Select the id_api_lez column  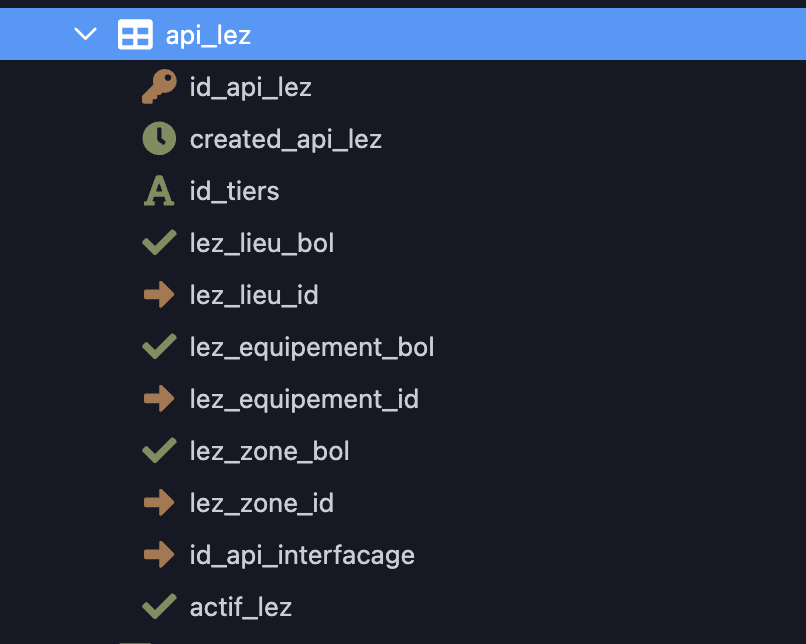coord(250,87)
